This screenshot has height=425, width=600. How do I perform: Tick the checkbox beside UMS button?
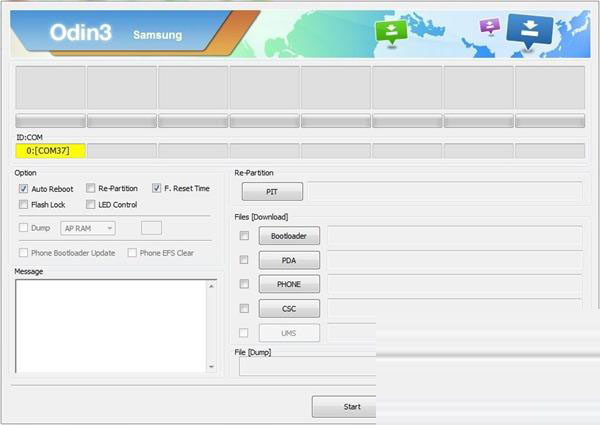click(243, 333)
